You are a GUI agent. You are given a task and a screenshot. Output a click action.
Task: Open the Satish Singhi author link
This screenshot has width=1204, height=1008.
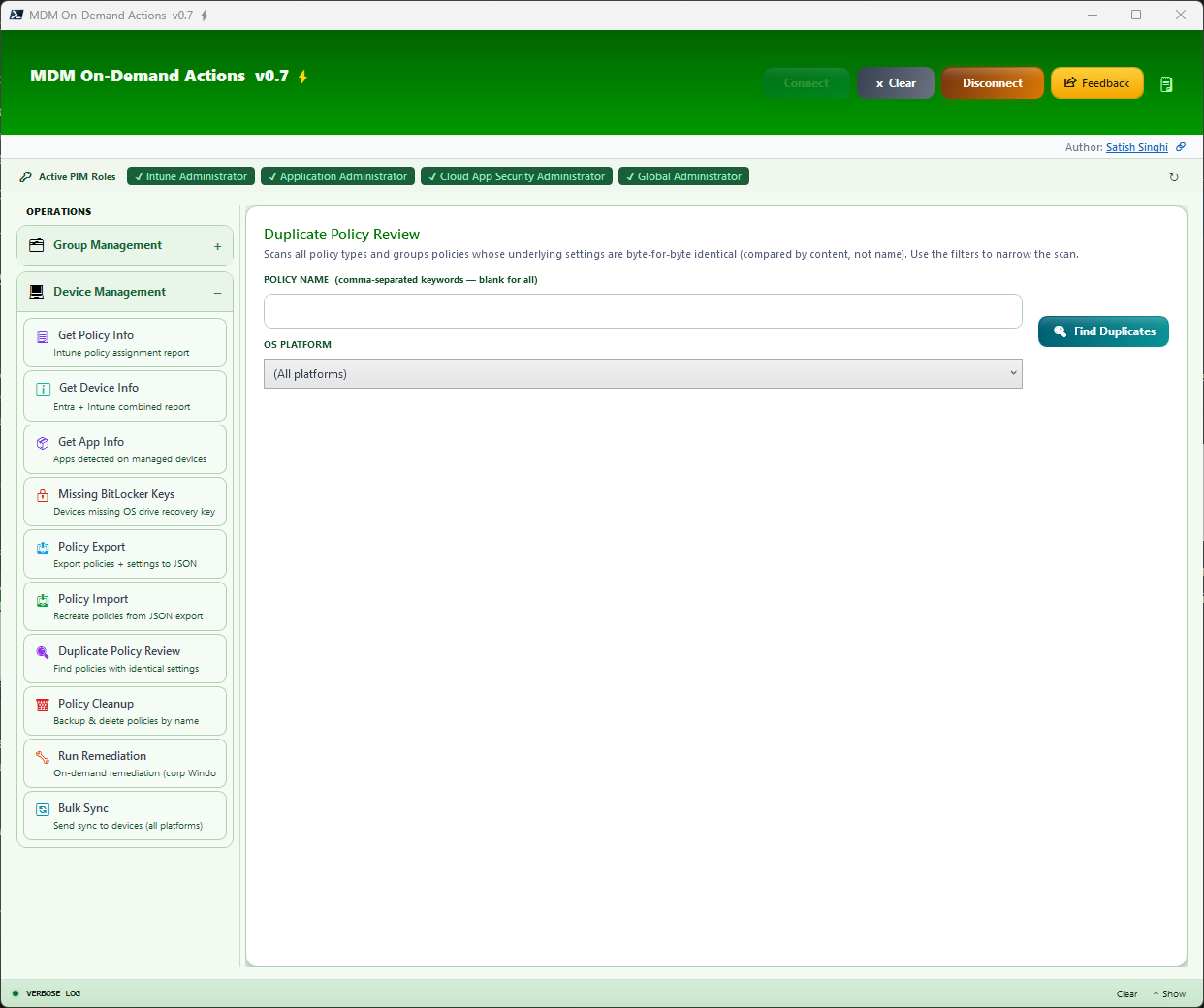(1137, 147)
